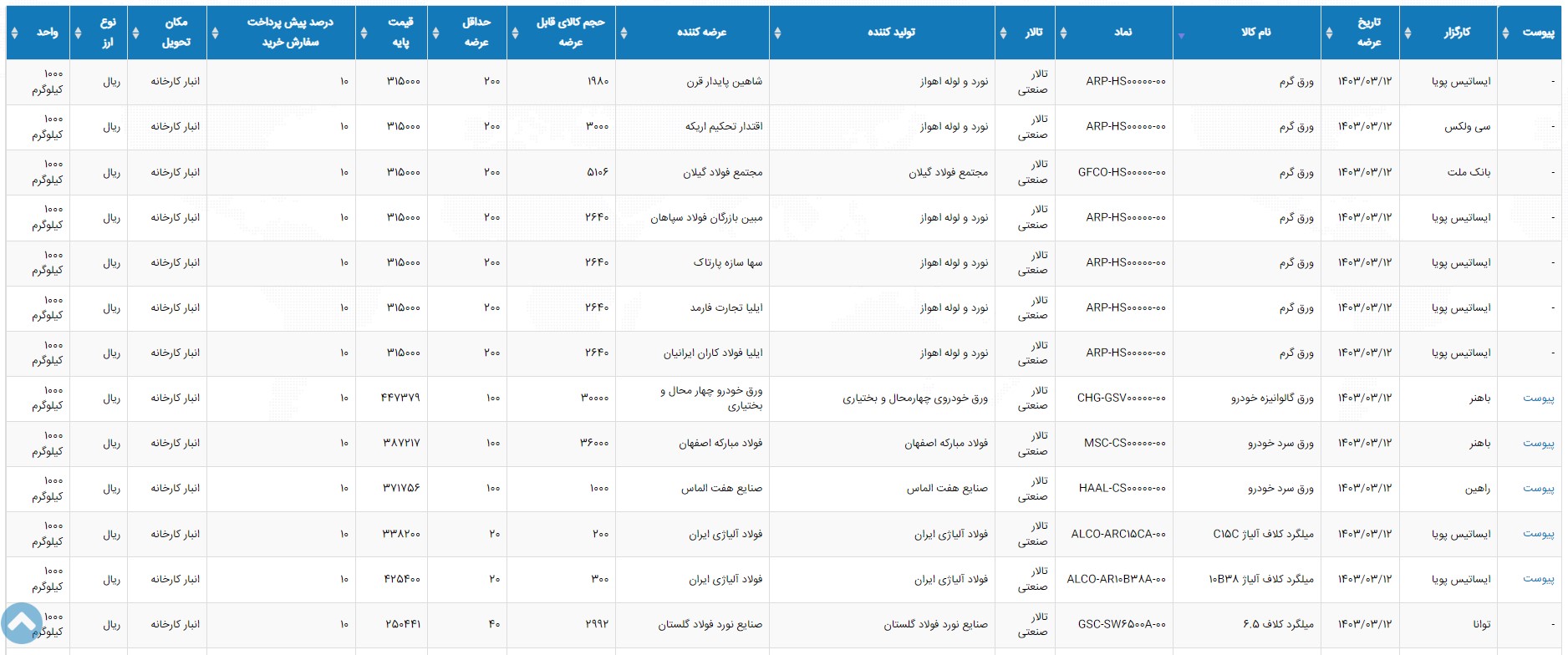Screen dimensions: 1568x655
Task: Sort by قیمت پایه column arrows
Action: (x=364, y=33)
